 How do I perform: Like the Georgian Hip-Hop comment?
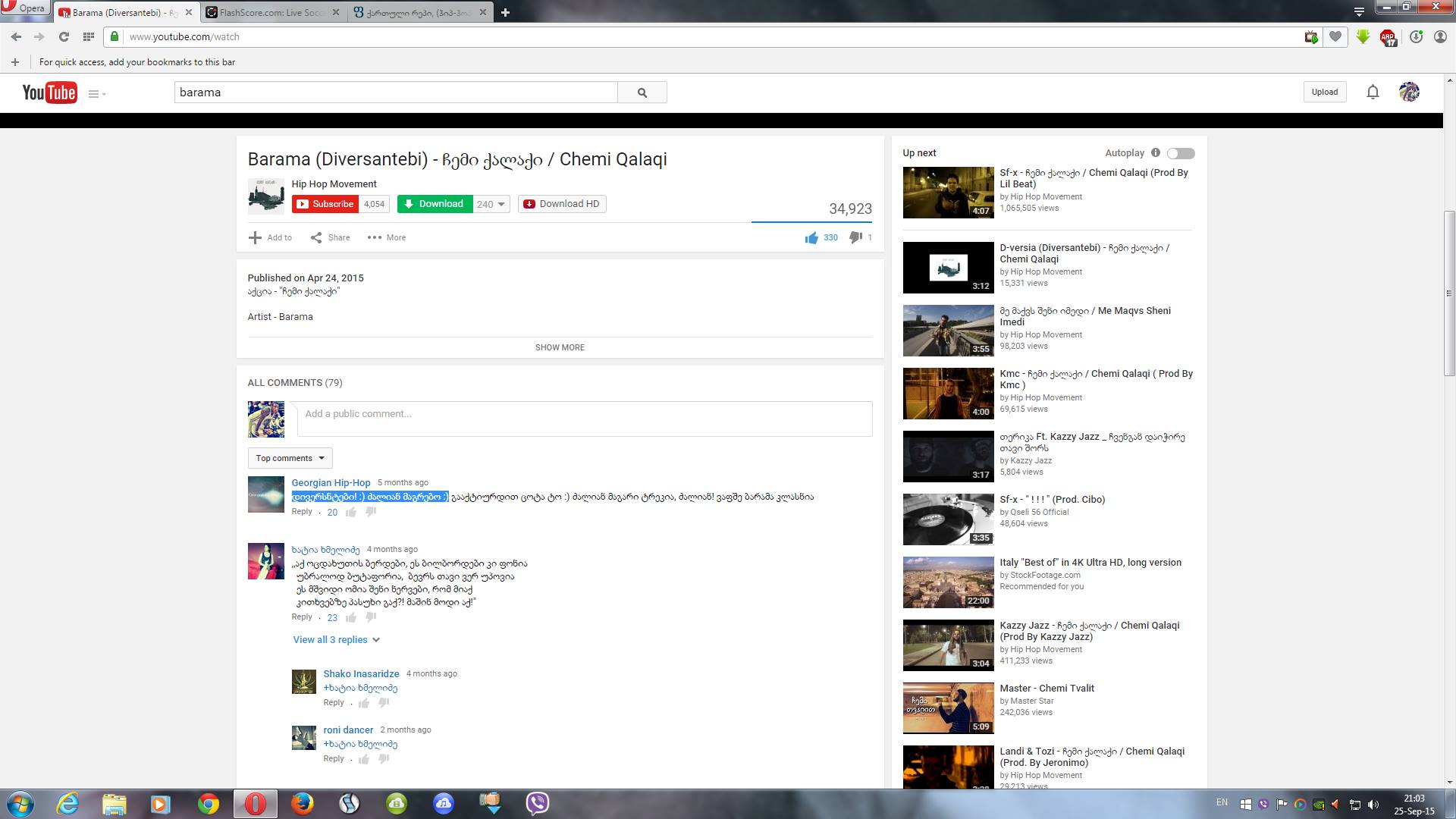[x=350, y=512]
